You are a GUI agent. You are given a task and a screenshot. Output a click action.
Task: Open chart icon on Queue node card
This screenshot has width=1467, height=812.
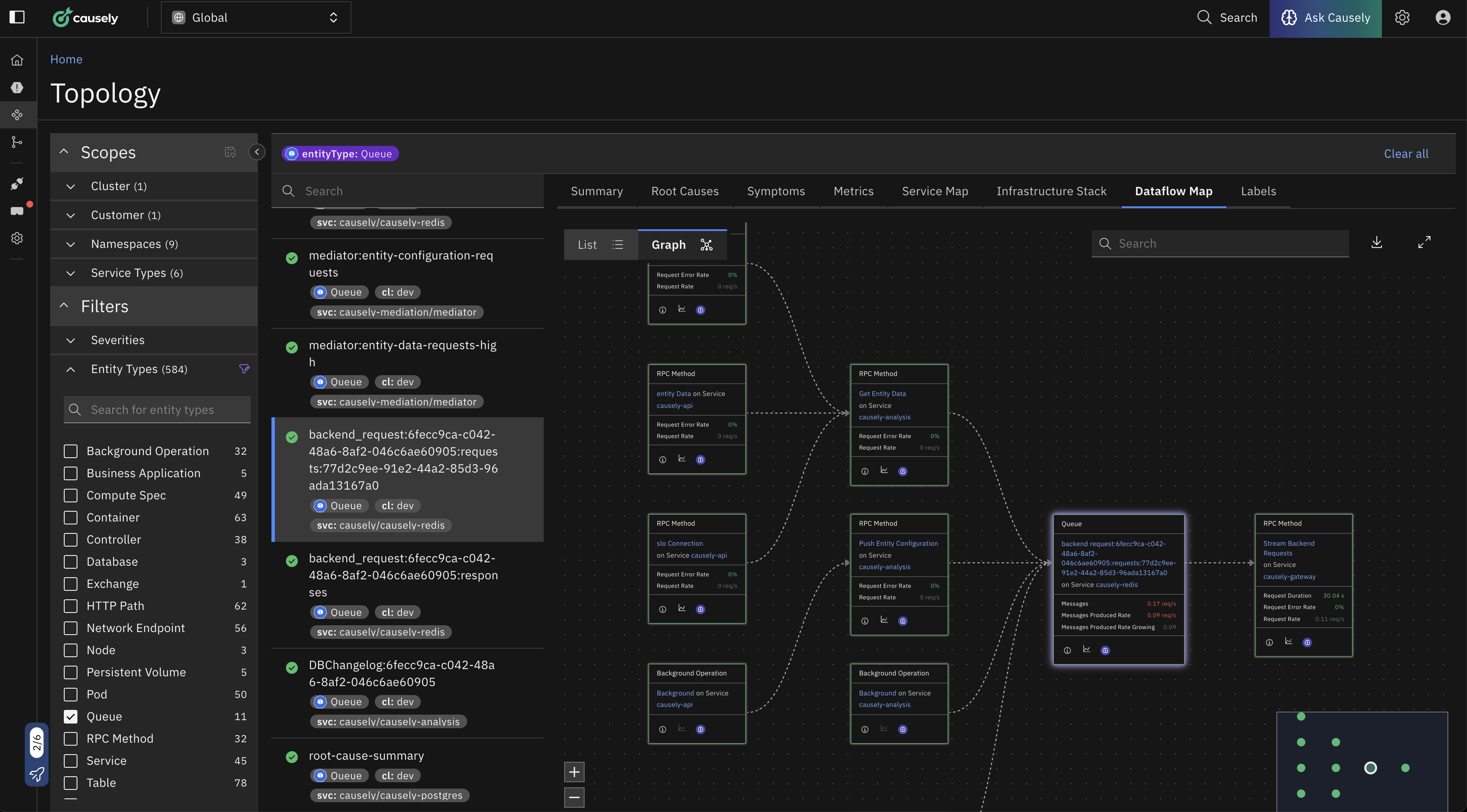(1087, 650)
